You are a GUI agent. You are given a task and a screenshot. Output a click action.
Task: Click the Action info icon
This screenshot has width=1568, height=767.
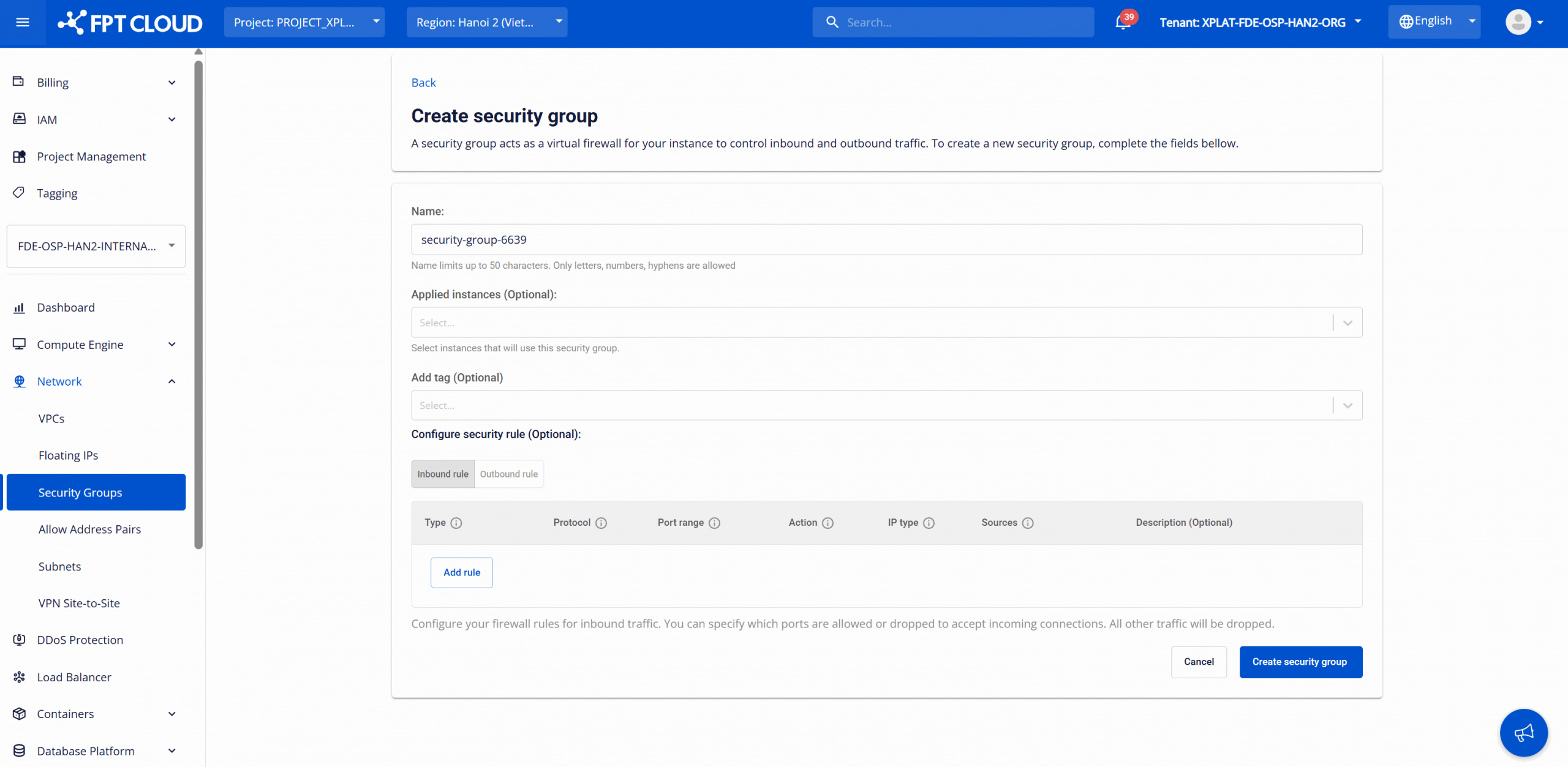(827, 523)
